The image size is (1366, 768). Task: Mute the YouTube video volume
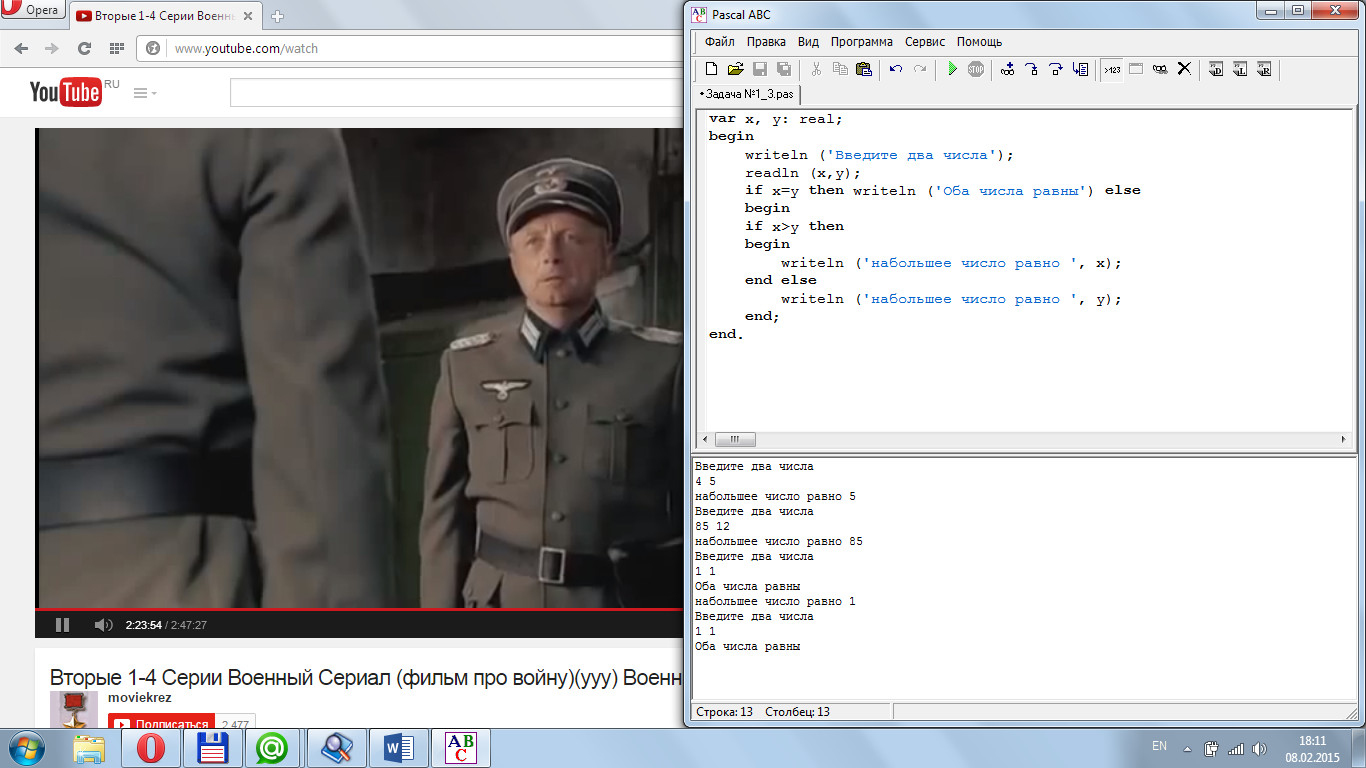[x=103, y=625]
